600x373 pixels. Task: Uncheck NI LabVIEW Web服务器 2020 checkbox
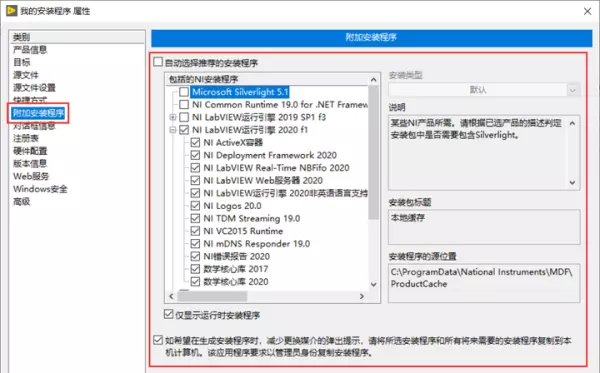195,180
